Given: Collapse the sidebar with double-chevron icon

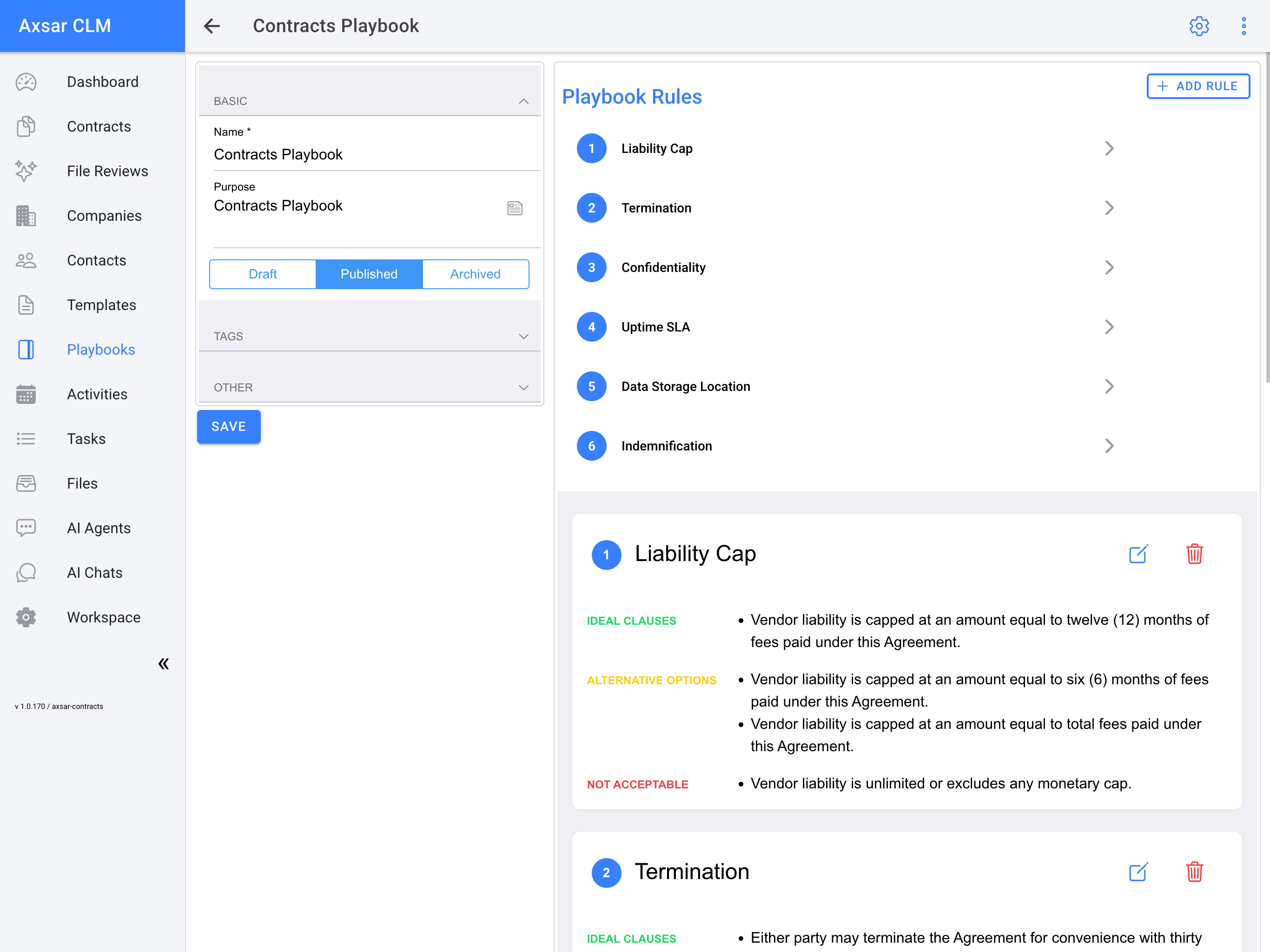Looking at the screenshot, I should point(164,664).
